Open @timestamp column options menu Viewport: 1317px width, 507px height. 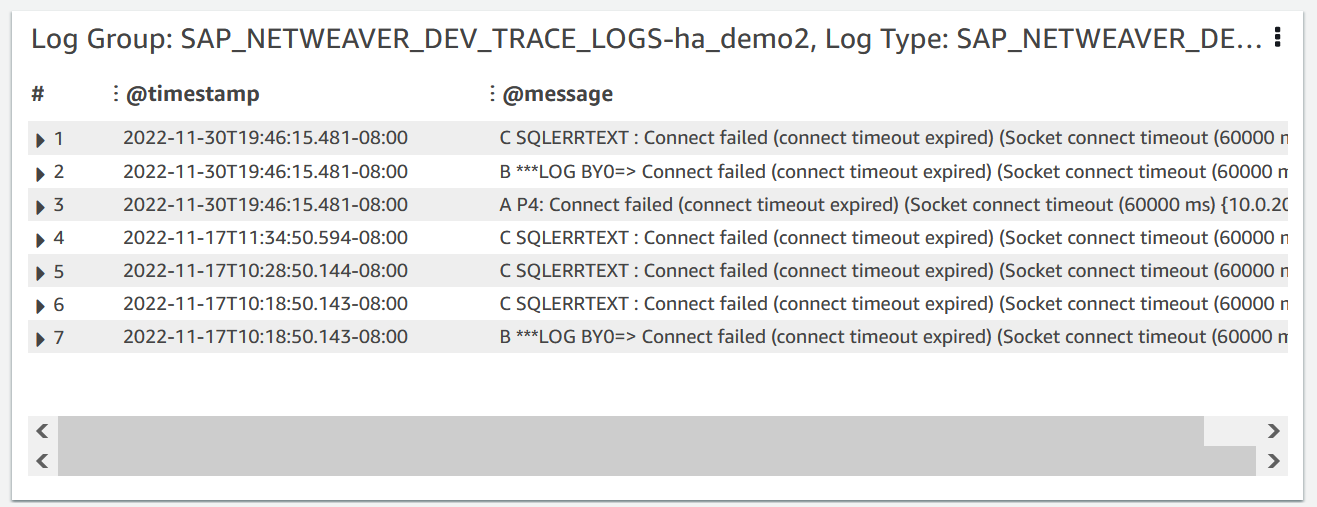pyautogui.click(x=115, y=94)
